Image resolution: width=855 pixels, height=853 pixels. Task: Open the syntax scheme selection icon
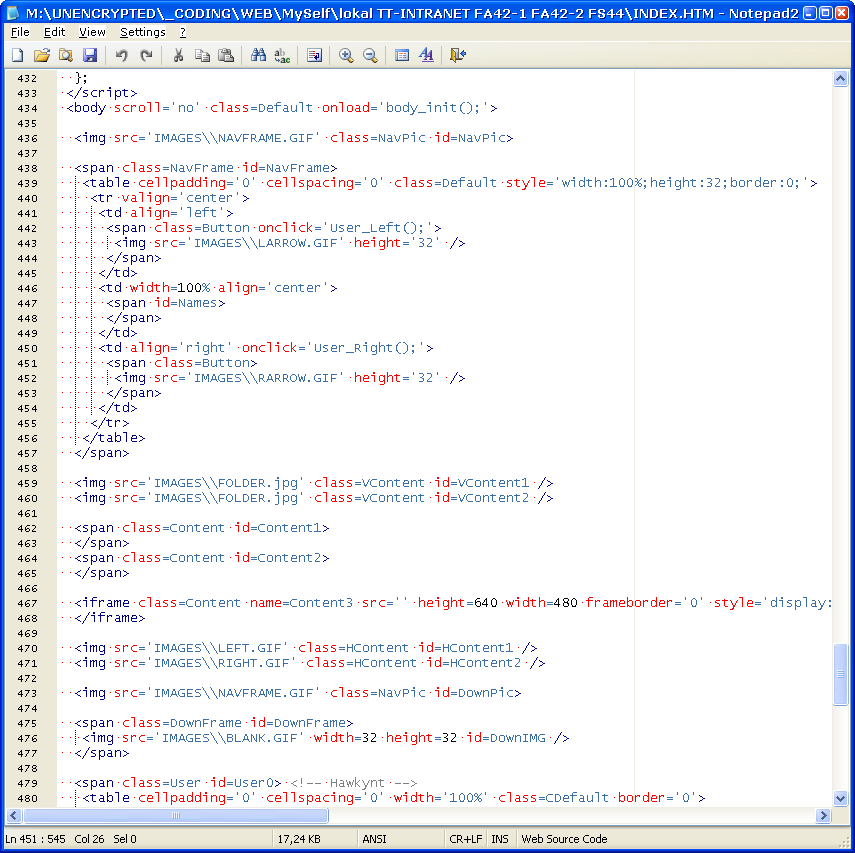click(x=402, y=55)
